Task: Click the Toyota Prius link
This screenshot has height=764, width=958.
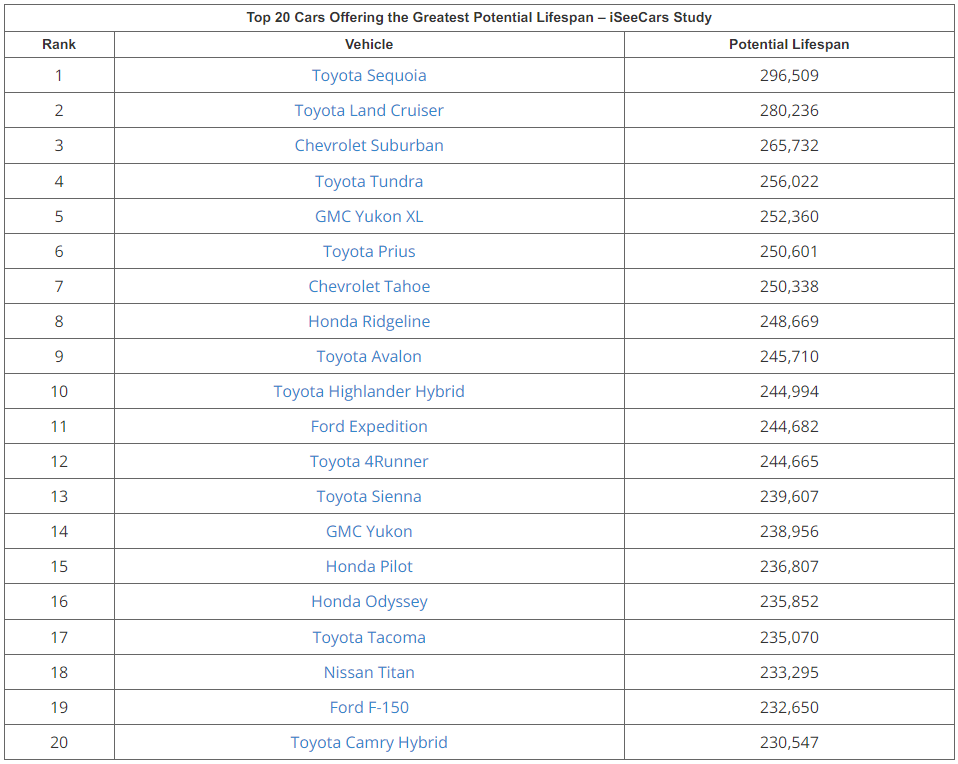Action: [369, 251]
